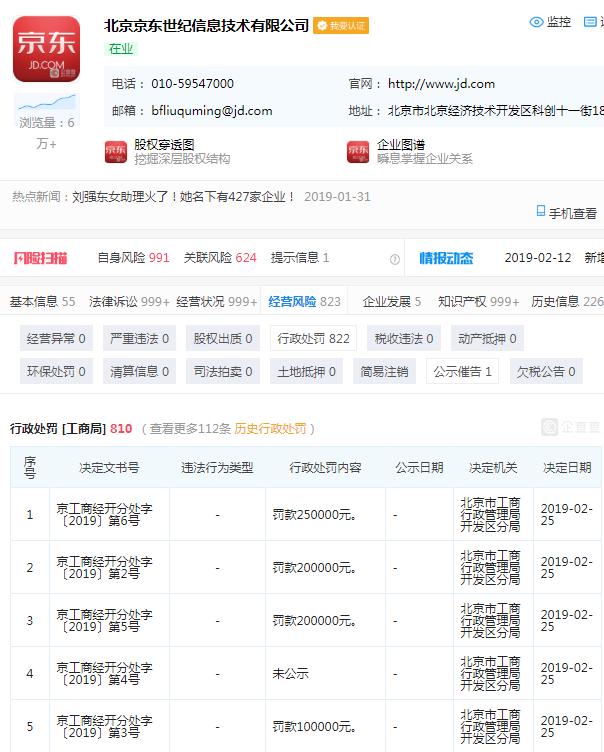Select the 行政处罚 822 filter
The image size is (604, 752).
(x=313, y=339)
